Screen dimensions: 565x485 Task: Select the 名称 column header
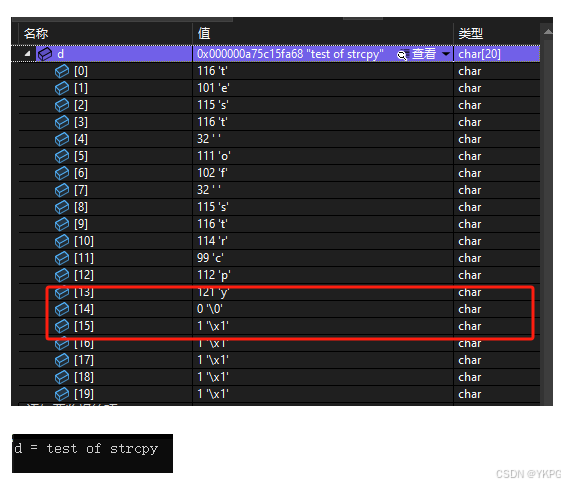point(36,34)
